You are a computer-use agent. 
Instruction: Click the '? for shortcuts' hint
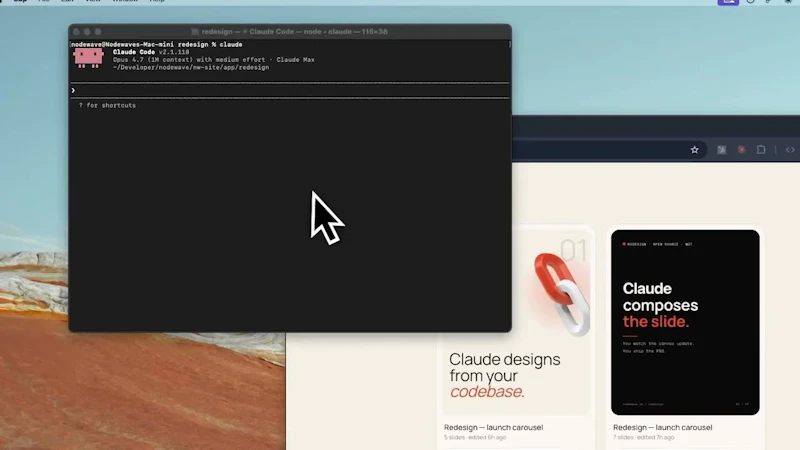(x=107, y=106)
